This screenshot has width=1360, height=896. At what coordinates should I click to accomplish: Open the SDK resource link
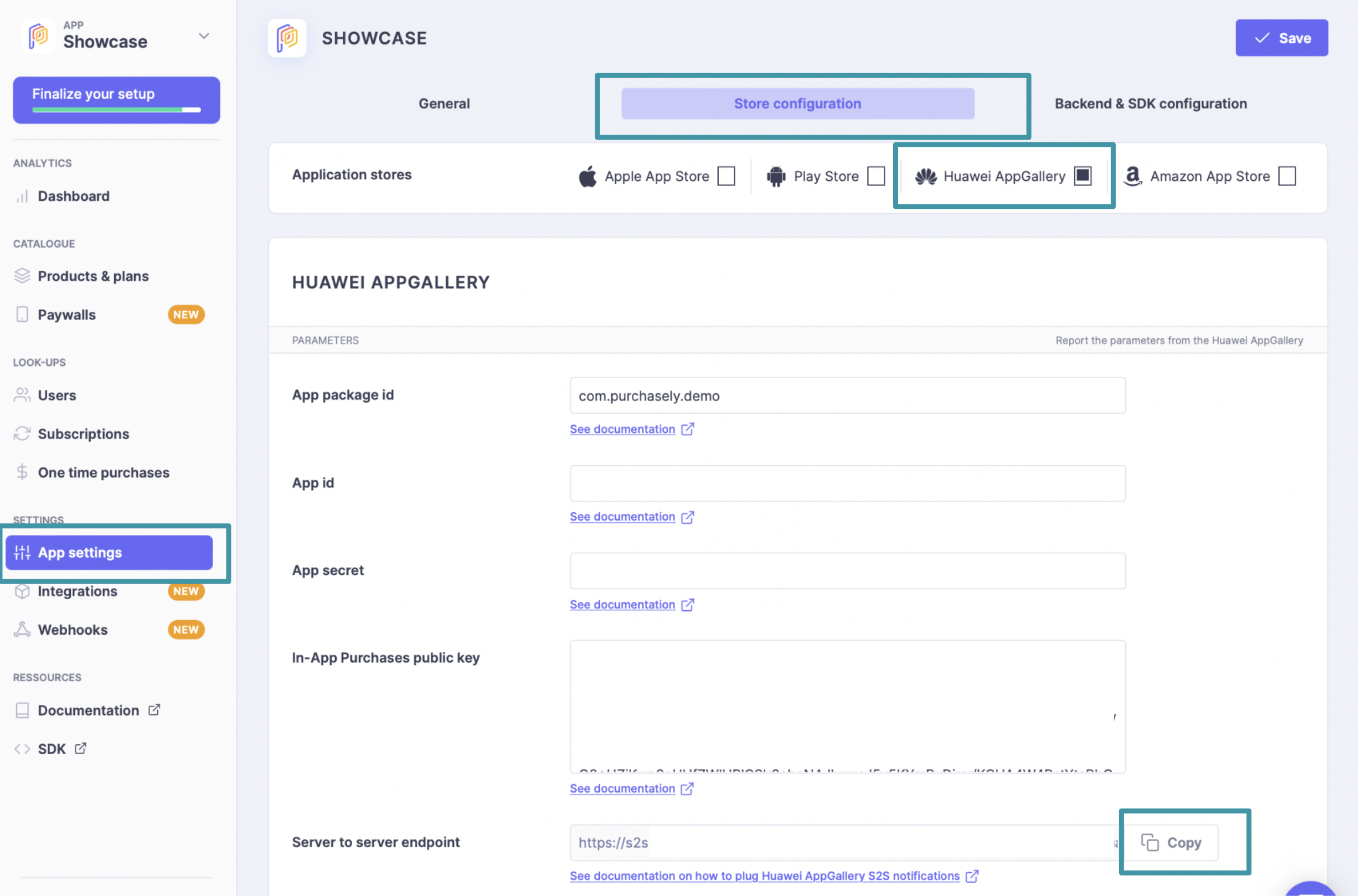(x=52, y=750)
